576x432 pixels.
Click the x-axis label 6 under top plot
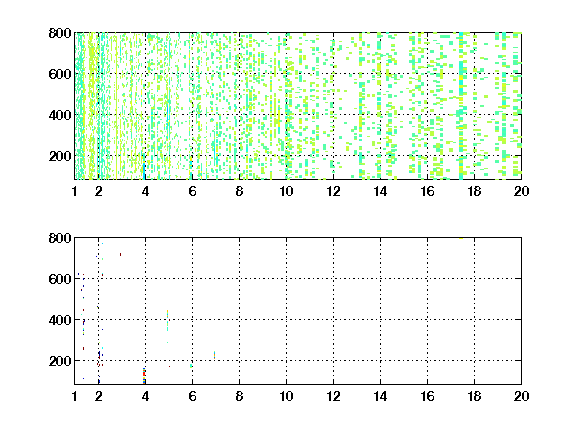[x=192, y=191]
